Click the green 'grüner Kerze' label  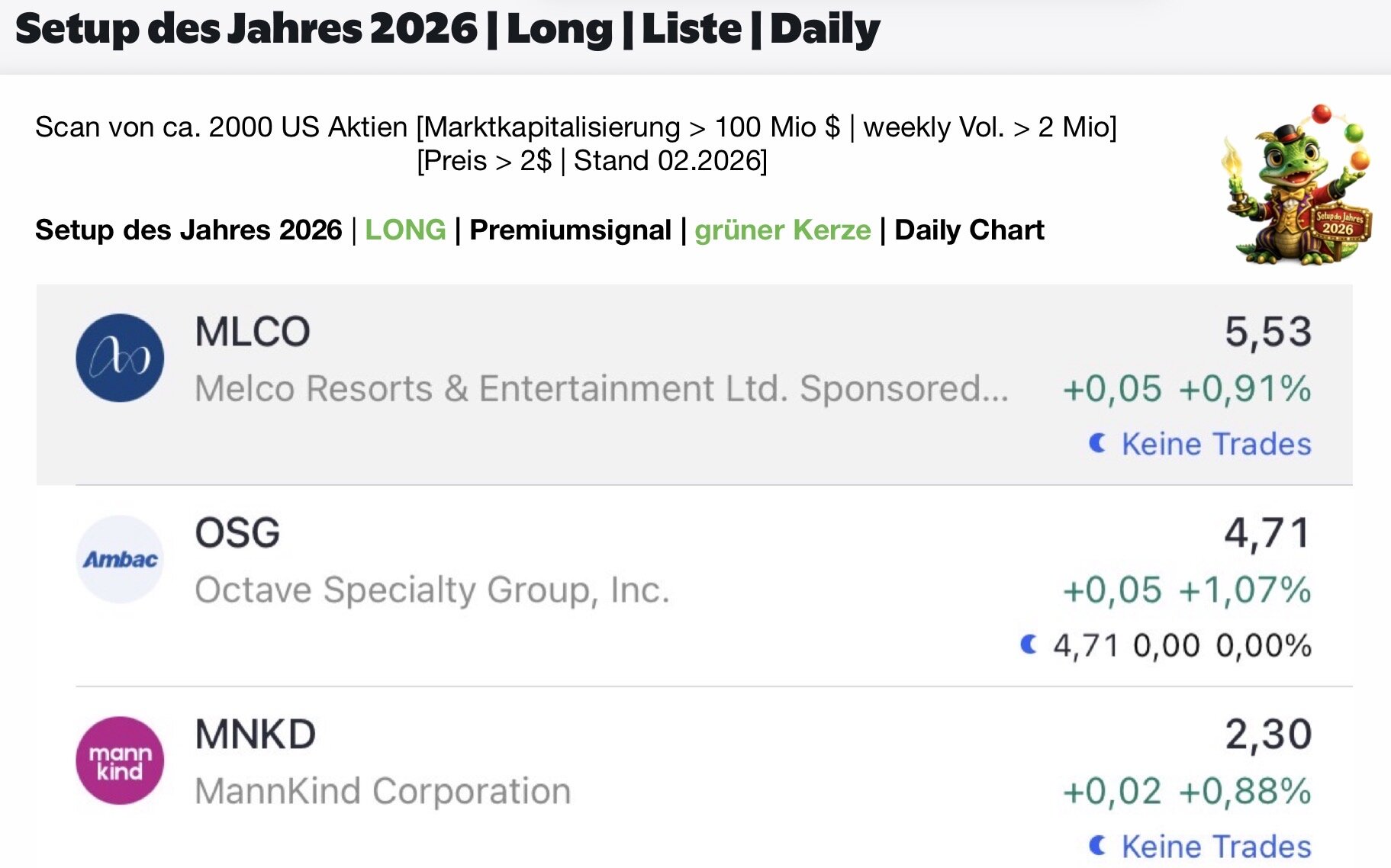coord(782,230)
